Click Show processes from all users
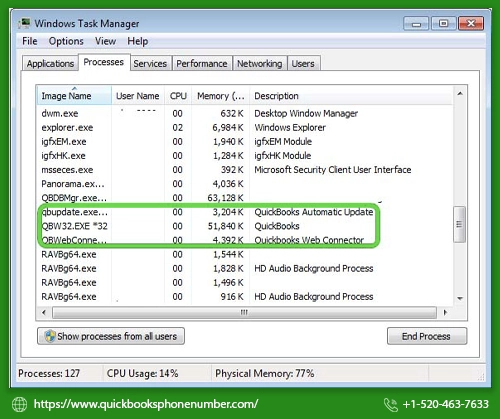The height and width of the screenshot is (419, 500). (111, 336)
